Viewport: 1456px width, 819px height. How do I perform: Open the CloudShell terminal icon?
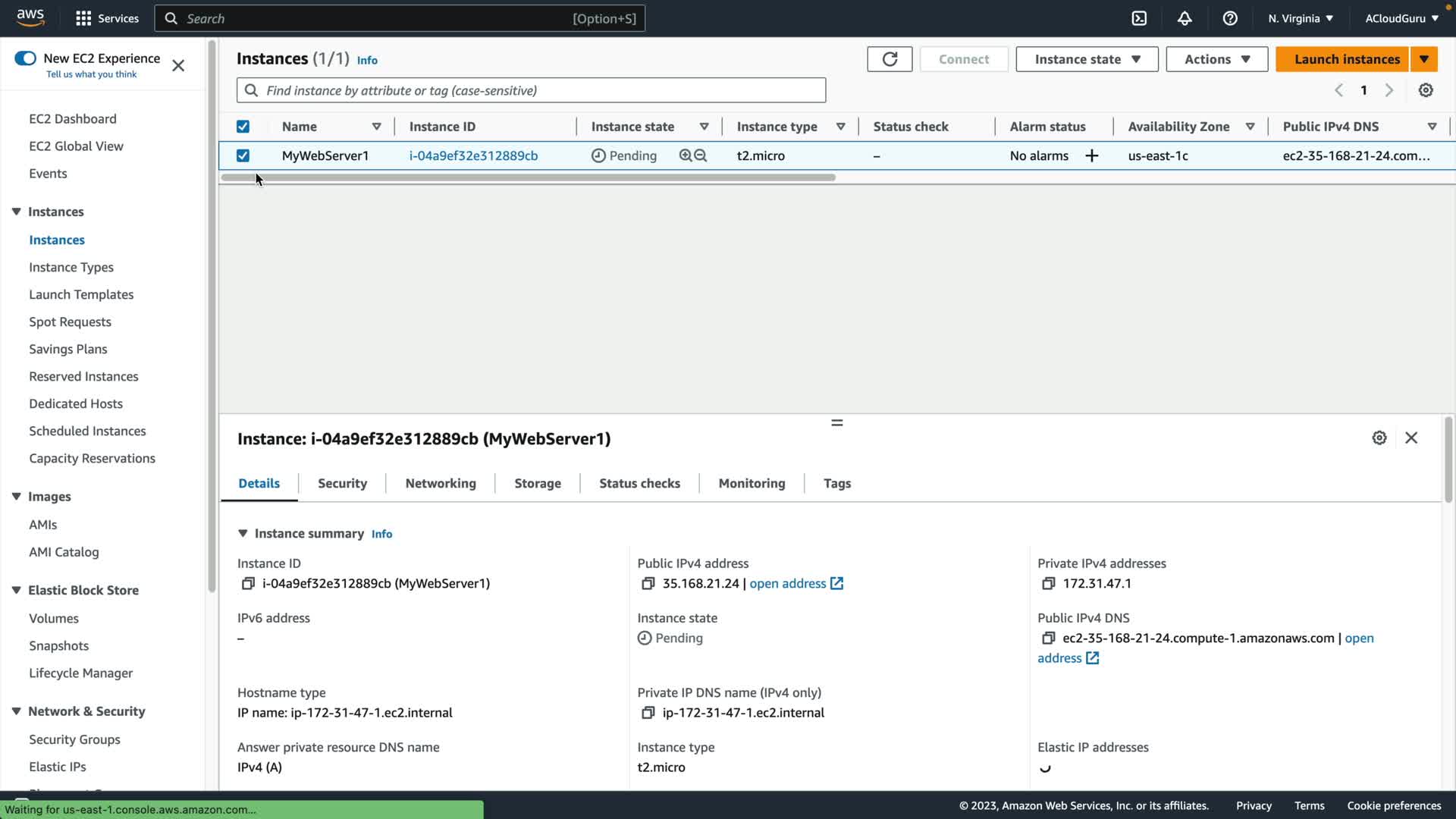(x=1139, y=18)
